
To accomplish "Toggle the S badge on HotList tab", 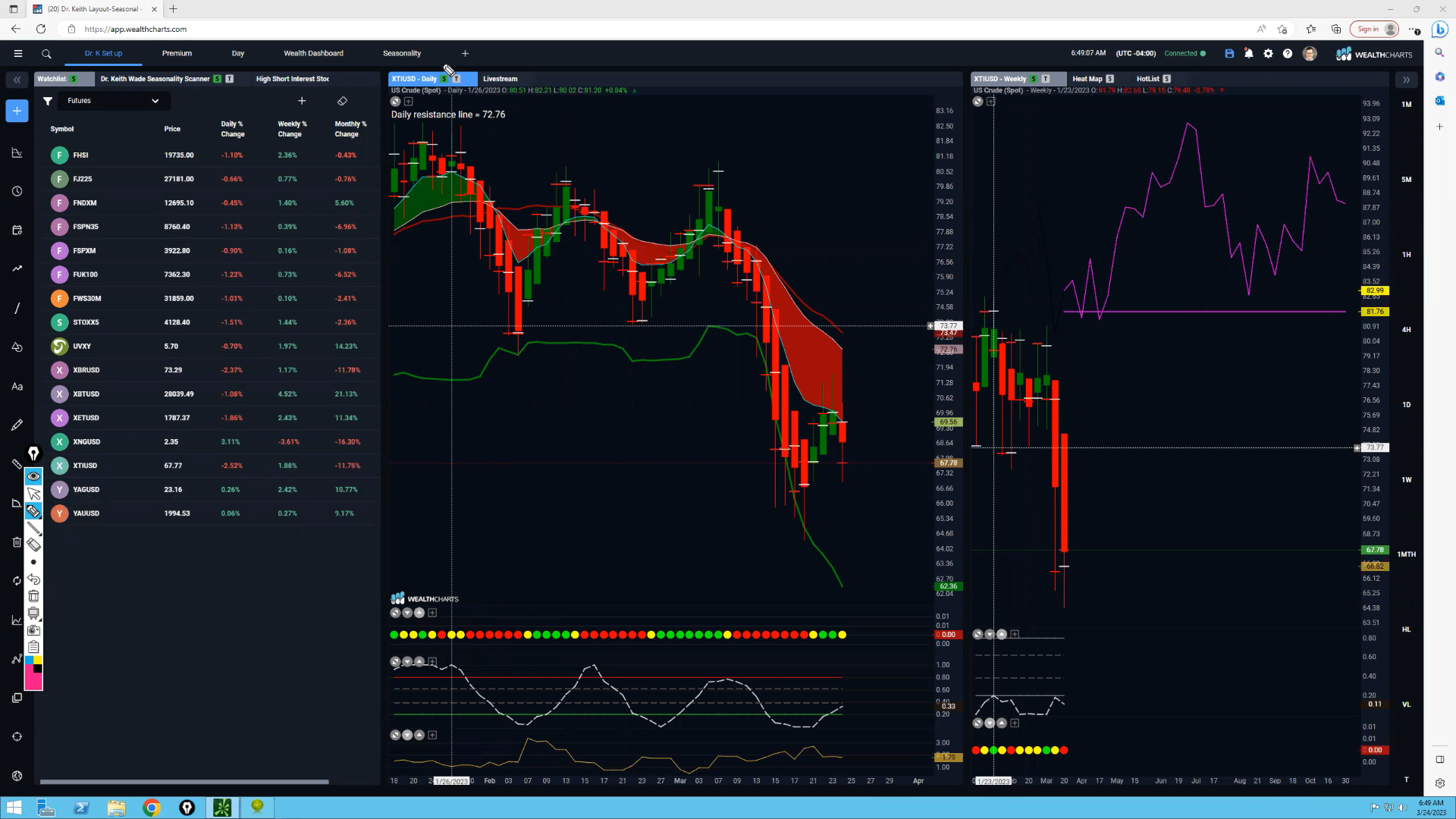I will click(x=1167, y=79).
